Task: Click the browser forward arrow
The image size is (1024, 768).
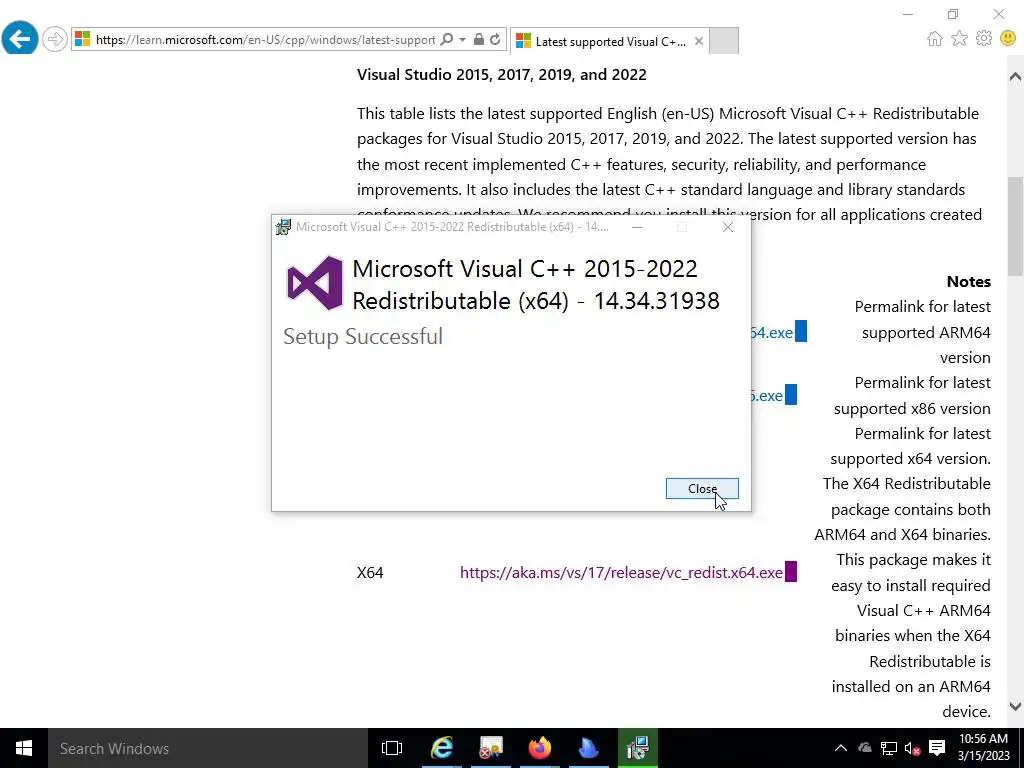Action: pyautogui.click(x=55, y=39)
